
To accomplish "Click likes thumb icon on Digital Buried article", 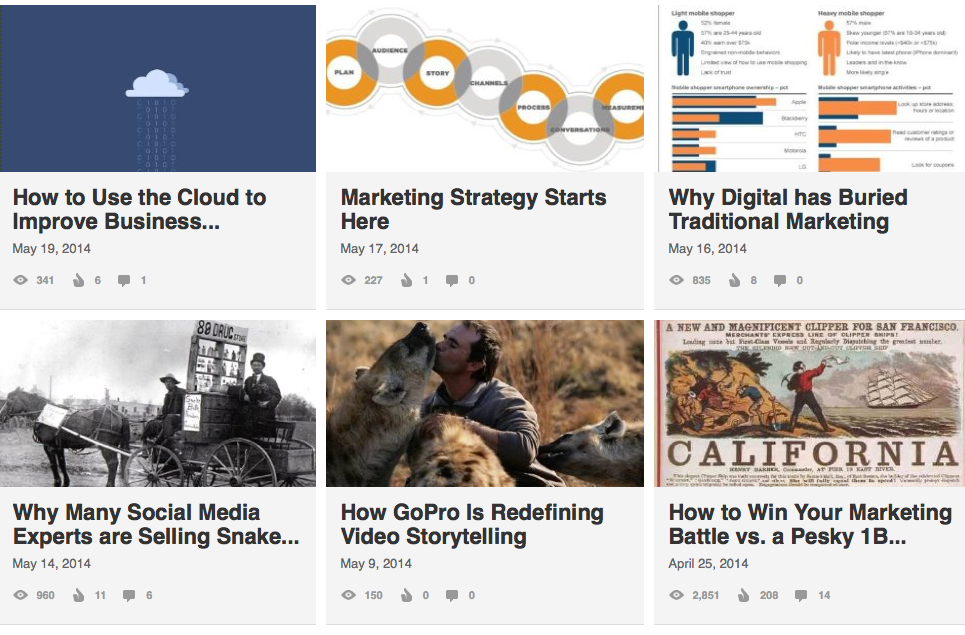I will (x=735, y=281).
